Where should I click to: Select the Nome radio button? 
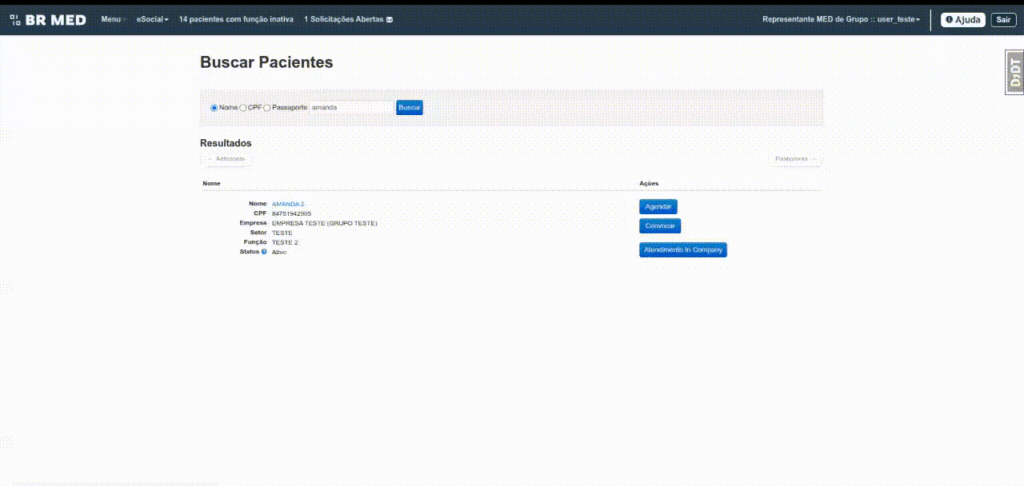point(214,108)
